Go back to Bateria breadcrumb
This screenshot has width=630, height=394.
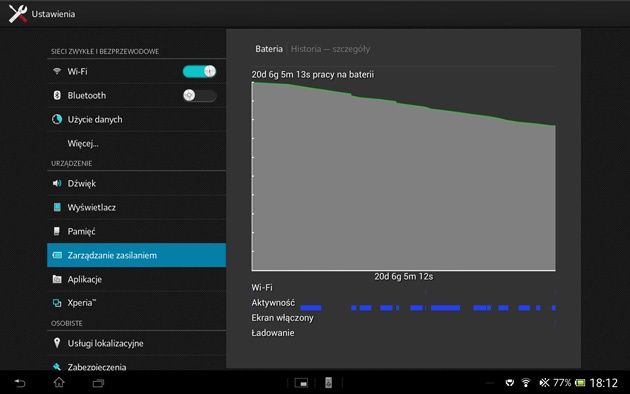[269, 49]
